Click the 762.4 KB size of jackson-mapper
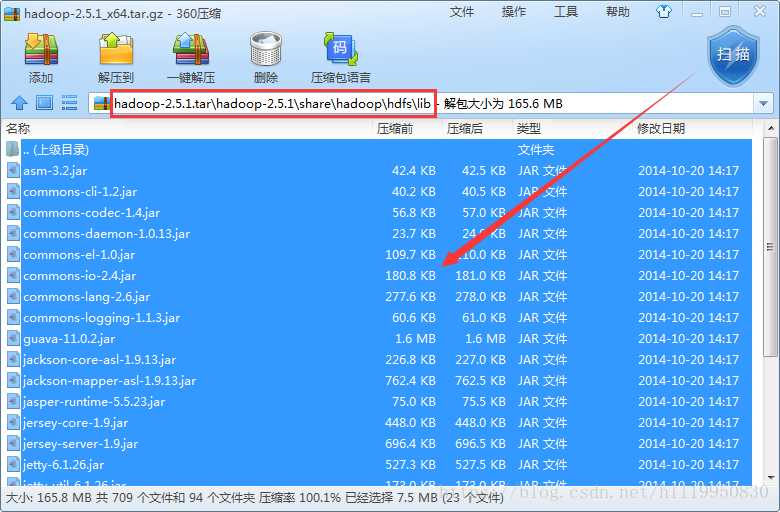The image size is (780, 512). (x=410, y=381)
